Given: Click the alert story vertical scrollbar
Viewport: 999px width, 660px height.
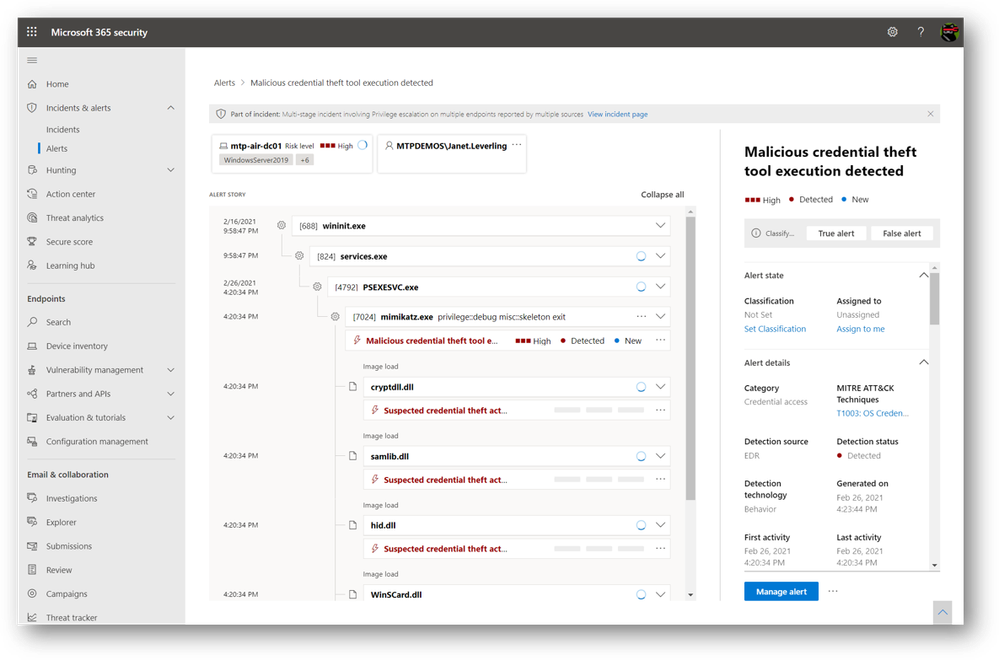Looking at the screenshot, I should (691, 358).
